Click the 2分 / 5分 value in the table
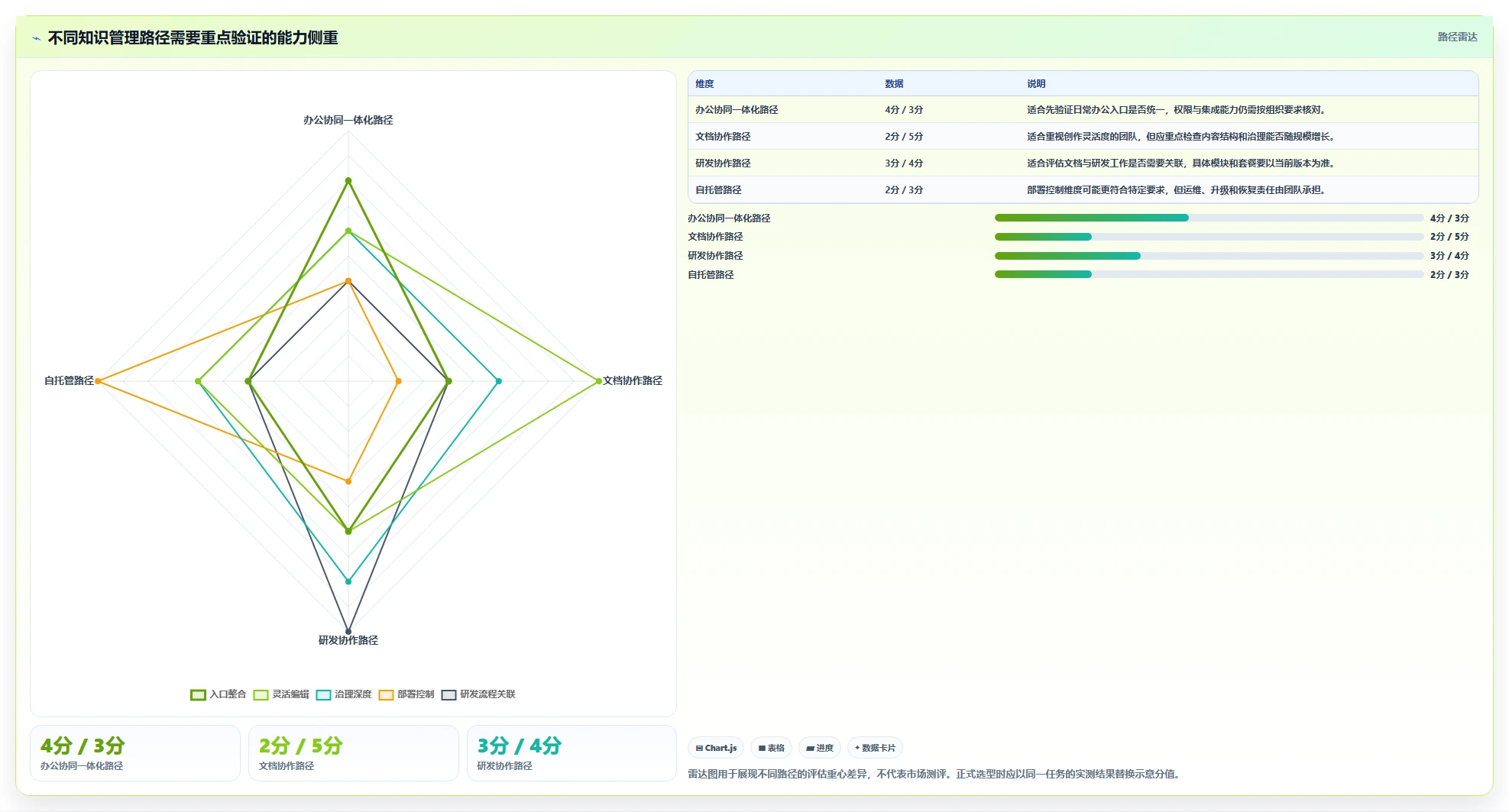The width and height of the screenshot is (1509, 812). 904,137
